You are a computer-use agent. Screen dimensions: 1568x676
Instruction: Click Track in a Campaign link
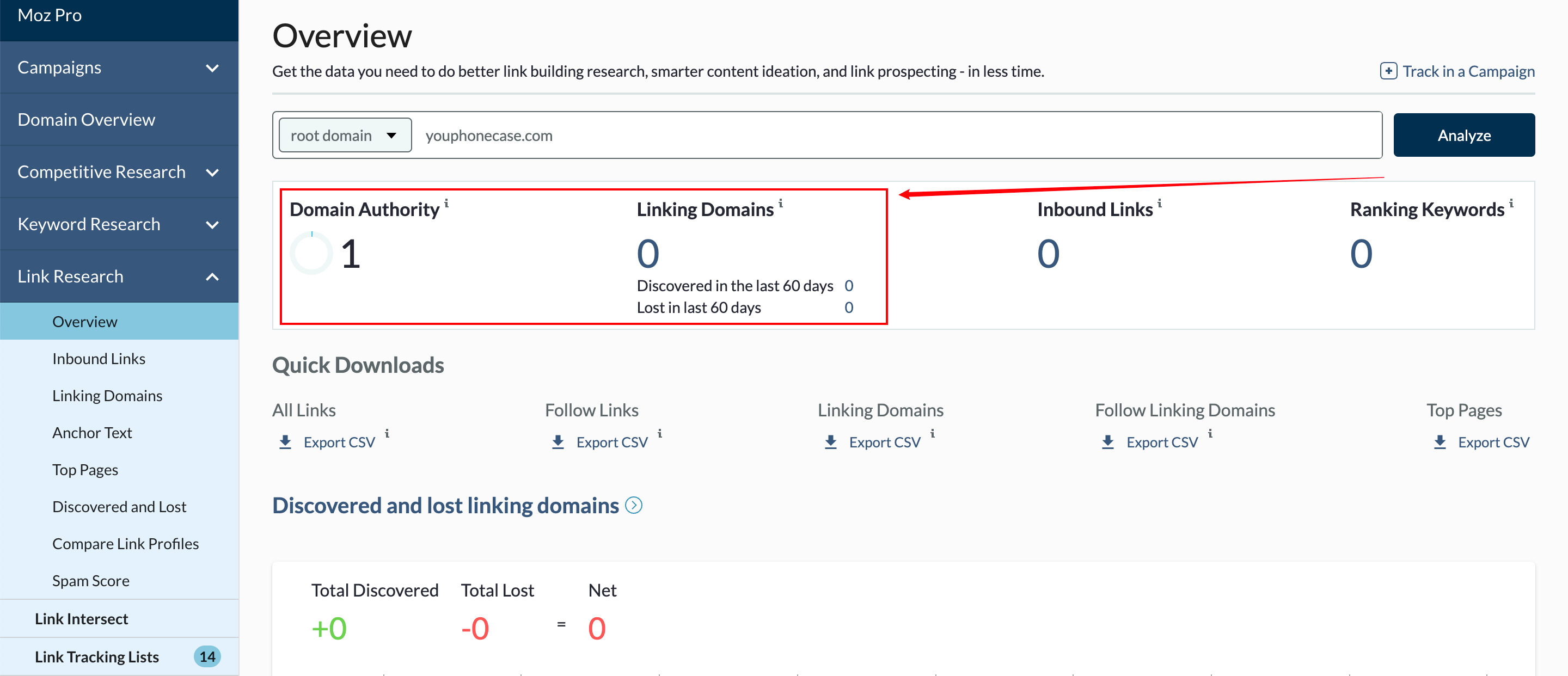click(1468, 71)
